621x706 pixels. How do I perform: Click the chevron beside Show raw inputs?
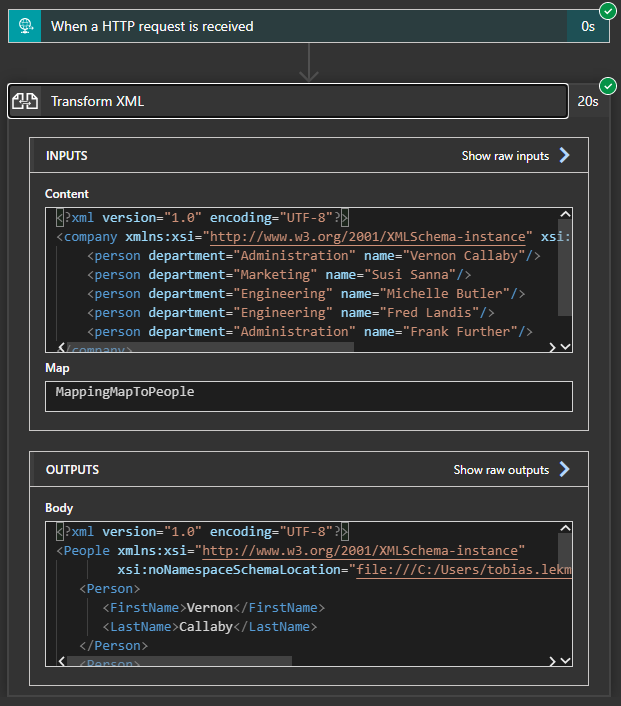pyautogui.click(x=564, y=156)
